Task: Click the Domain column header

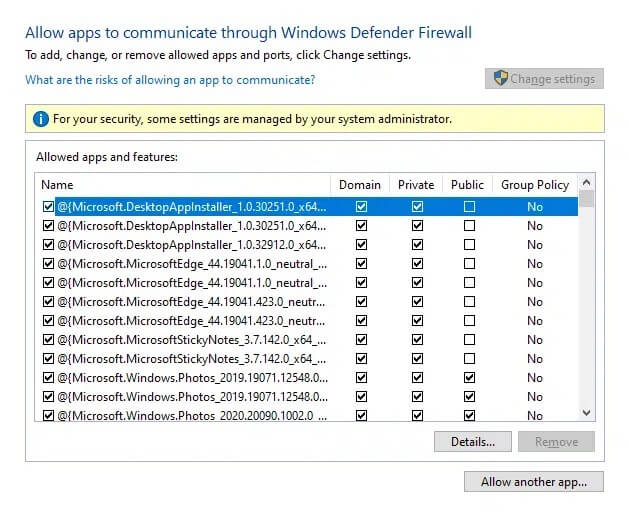Action: 360,185
